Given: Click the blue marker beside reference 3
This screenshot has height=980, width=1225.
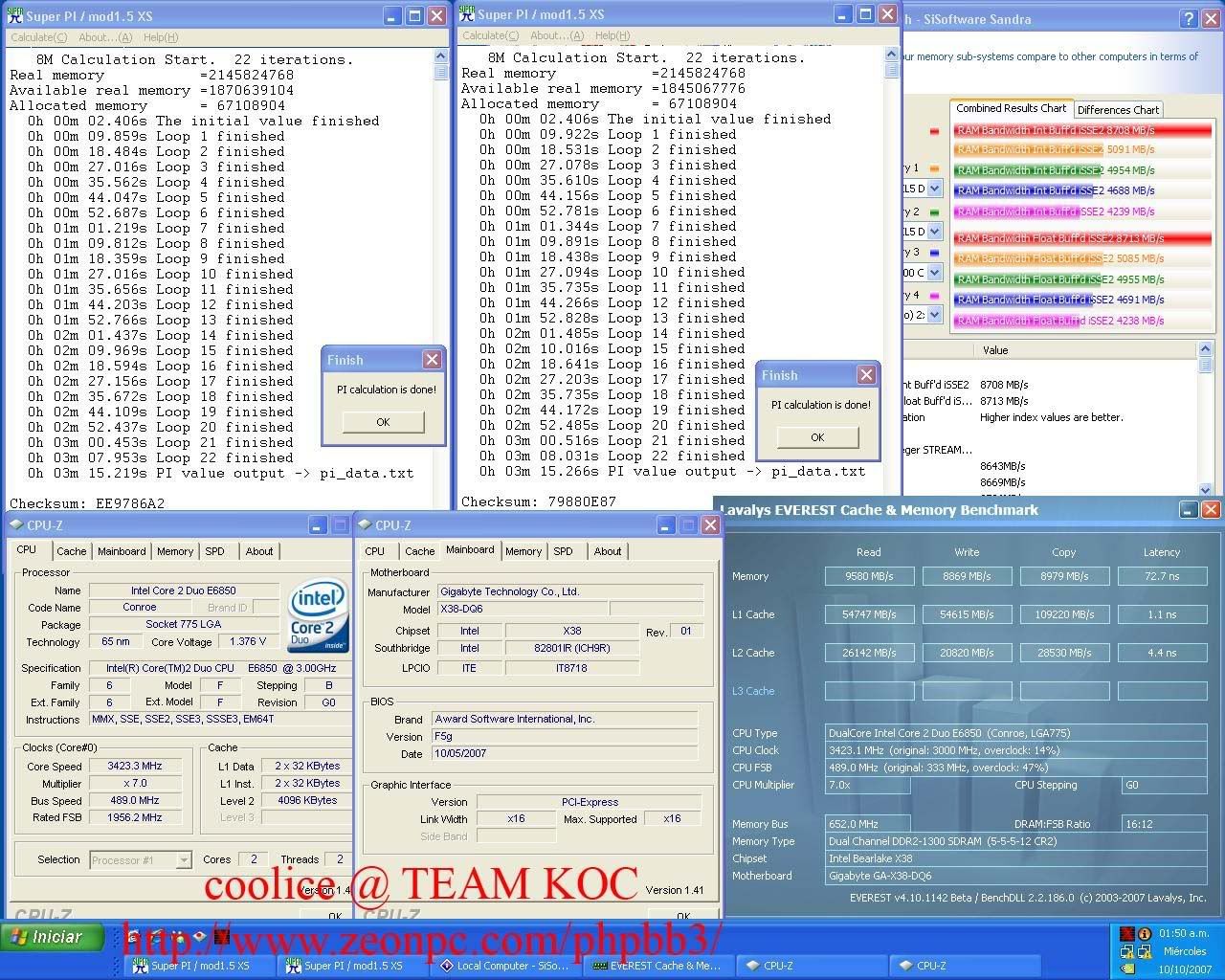Looking at the screenshot, I should click(x=934, y=253).
